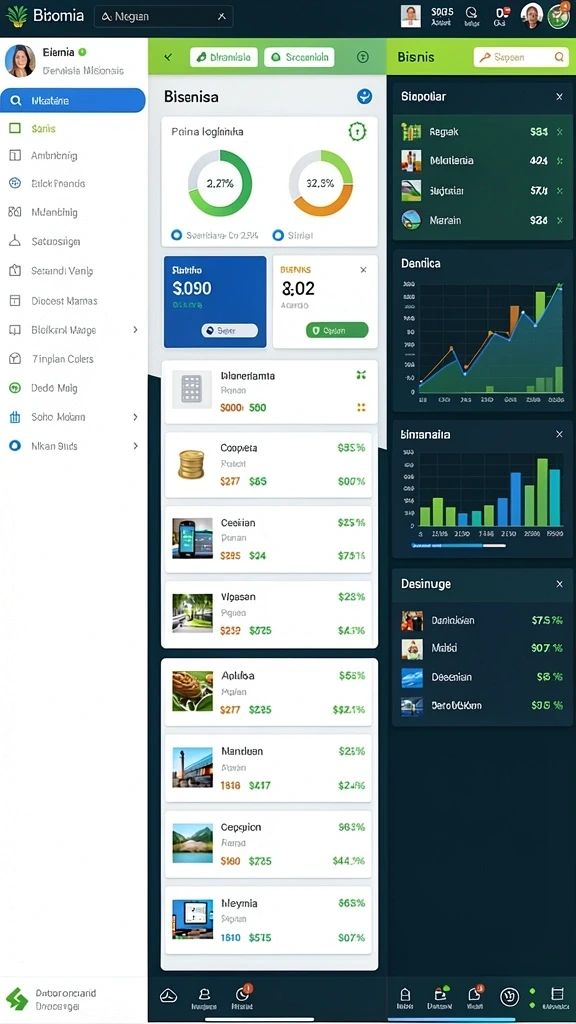576x1024 pixels.
Task: Click the Dlranisia green tab button
Action: coord(224,57)
